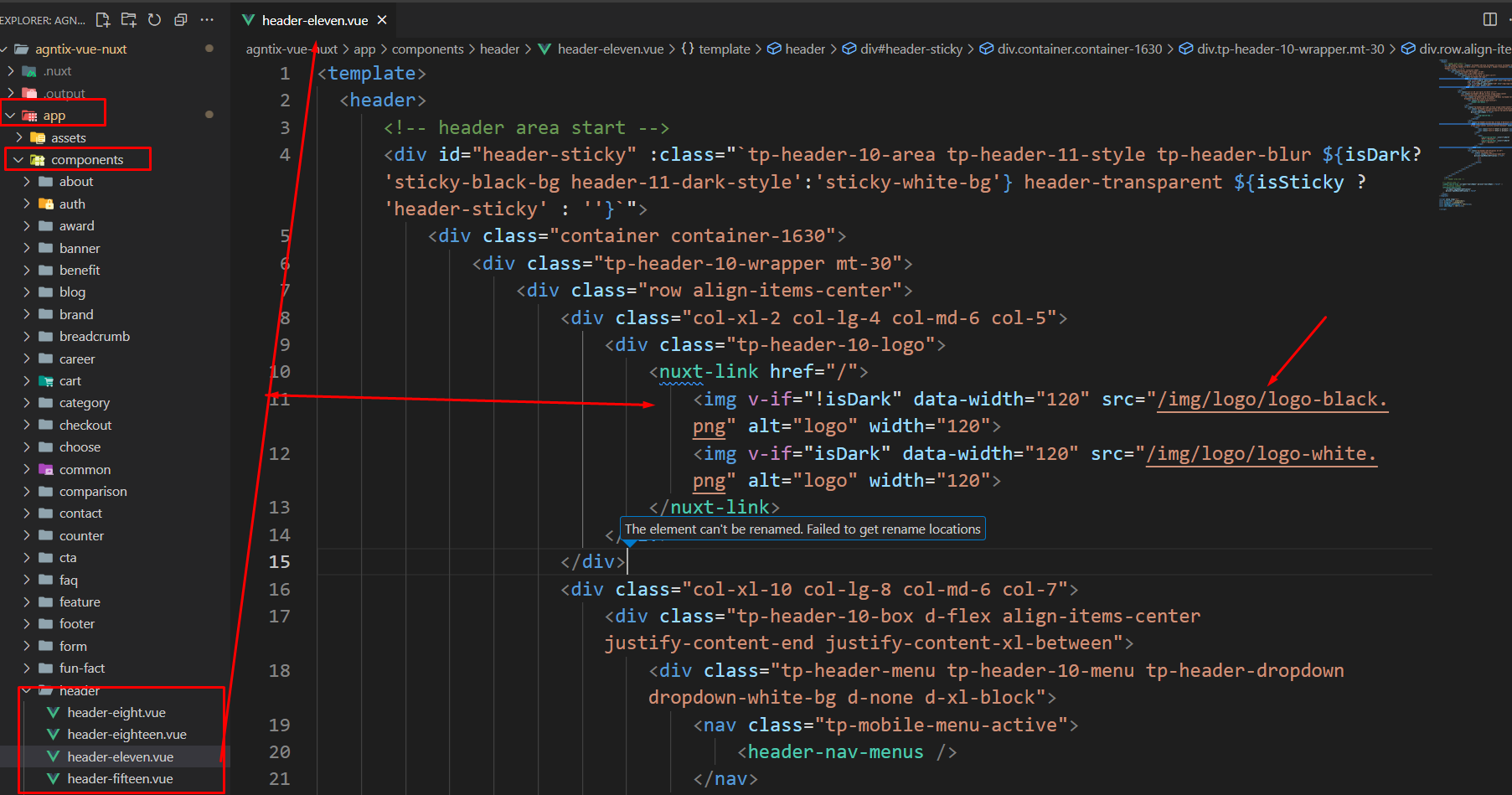Screen dimensions: 1512x795
Task: Expand the footer folder chevron
Action: pos(27,624)
